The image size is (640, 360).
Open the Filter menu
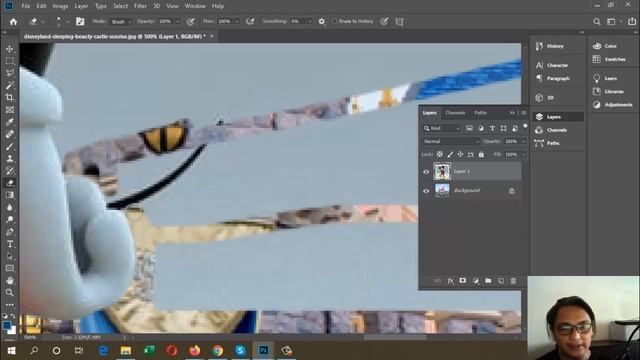click(x=140, y=6)
